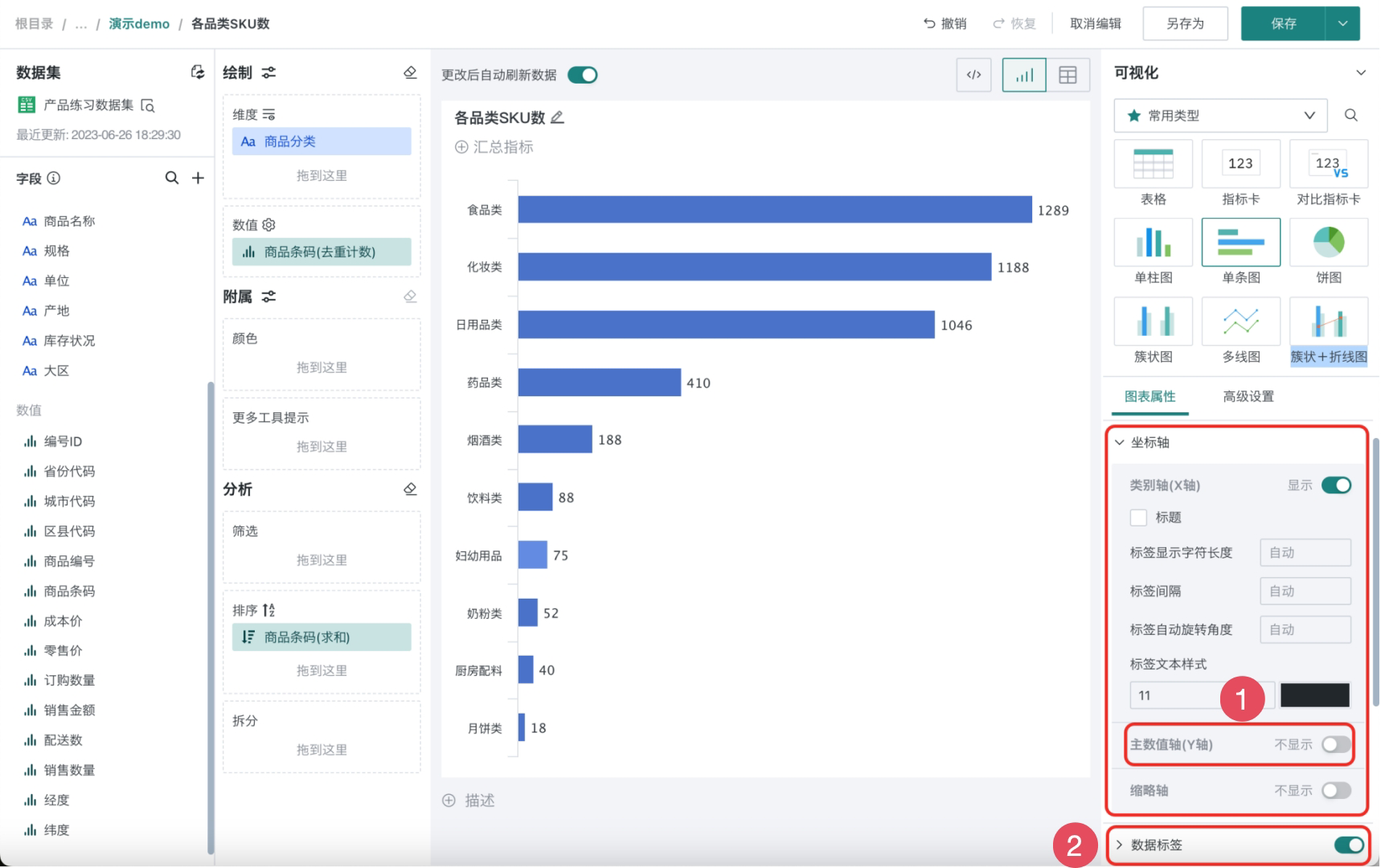The image size is (1381, 868).
Task: Select 商品分类 dimension pill
Action: pyautogui.click(x=322, y=141)
